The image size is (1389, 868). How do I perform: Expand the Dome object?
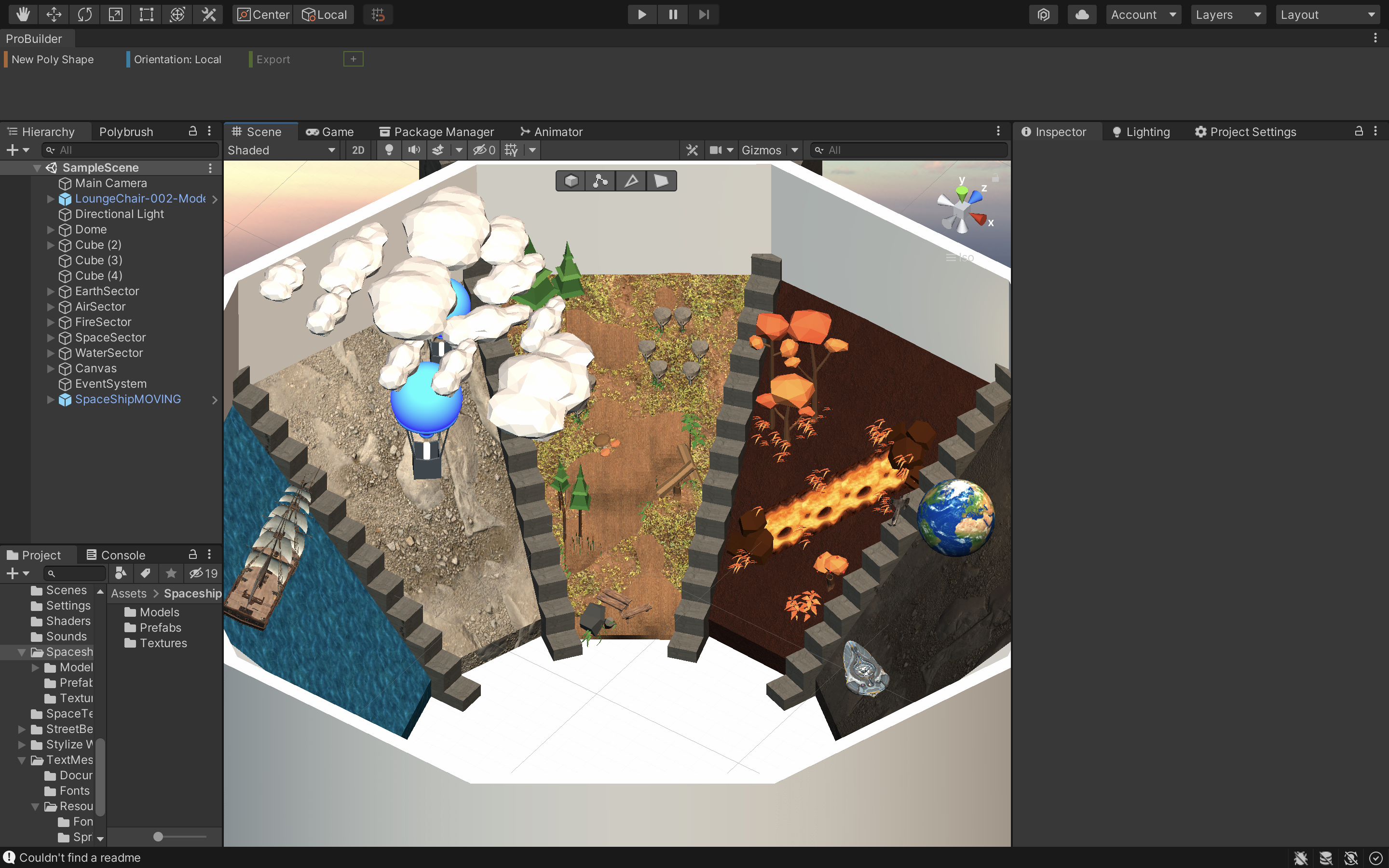coord(51,230)
